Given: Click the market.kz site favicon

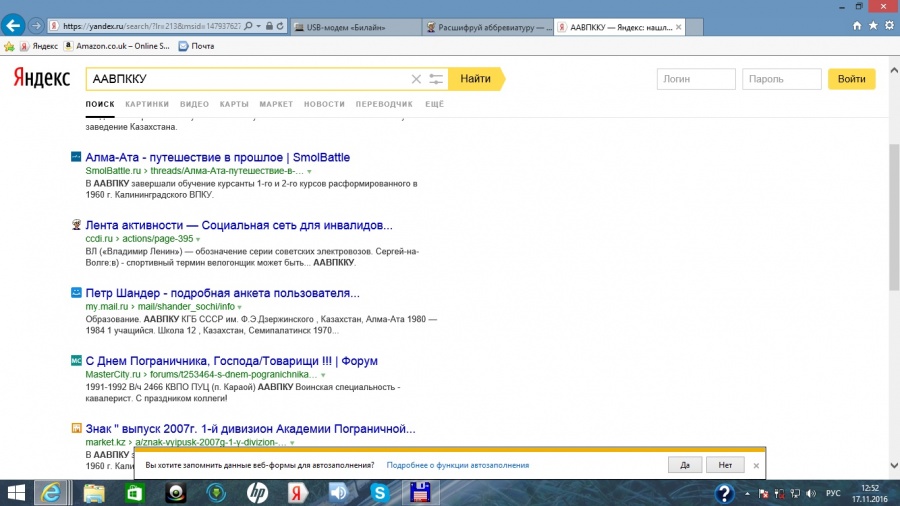Looking at the screenshot, I should [x=76, y=428].
